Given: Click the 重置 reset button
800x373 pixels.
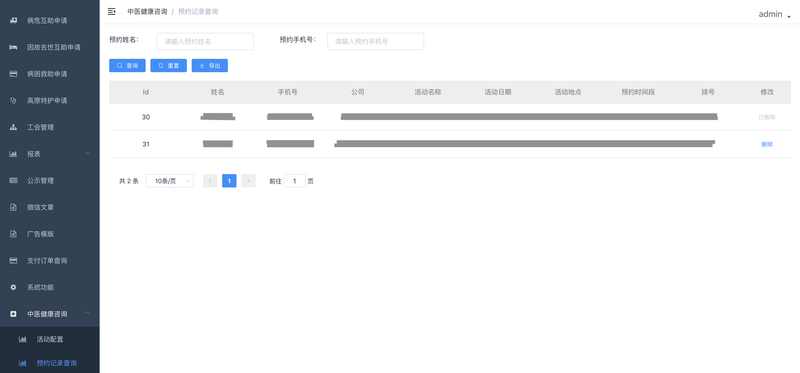Looking at the screenshot, I should click(x=168, y=66).
